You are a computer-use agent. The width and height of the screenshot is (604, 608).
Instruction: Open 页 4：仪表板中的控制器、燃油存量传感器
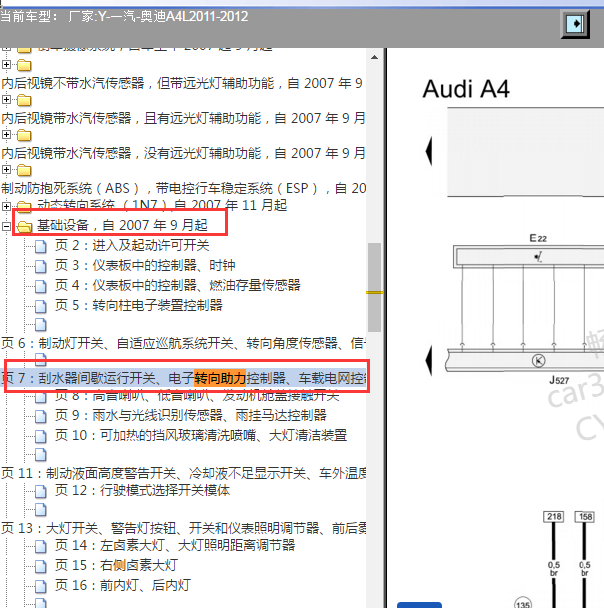point(177,285)
